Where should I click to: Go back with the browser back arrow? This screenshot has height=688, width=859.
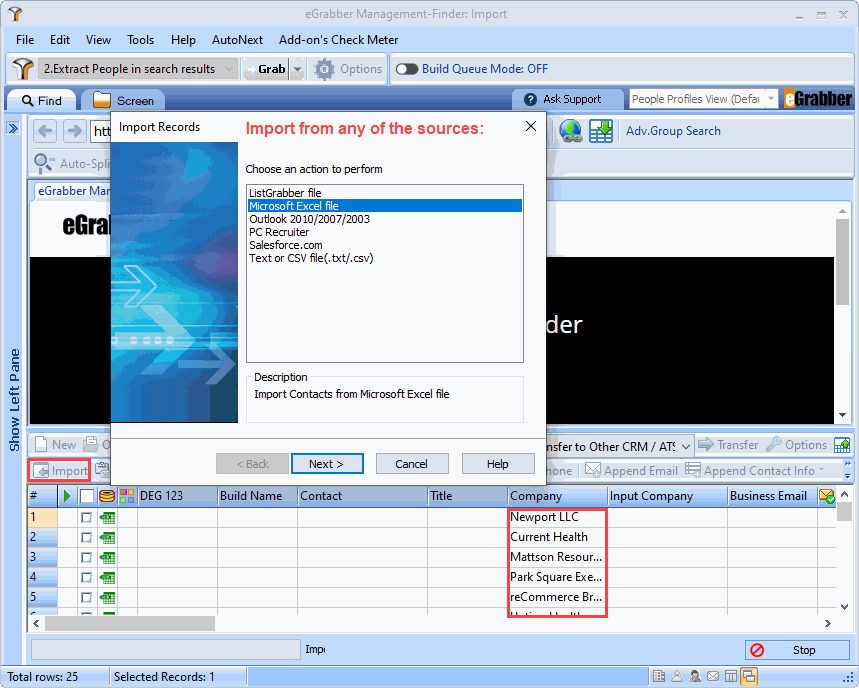[45, 131]
